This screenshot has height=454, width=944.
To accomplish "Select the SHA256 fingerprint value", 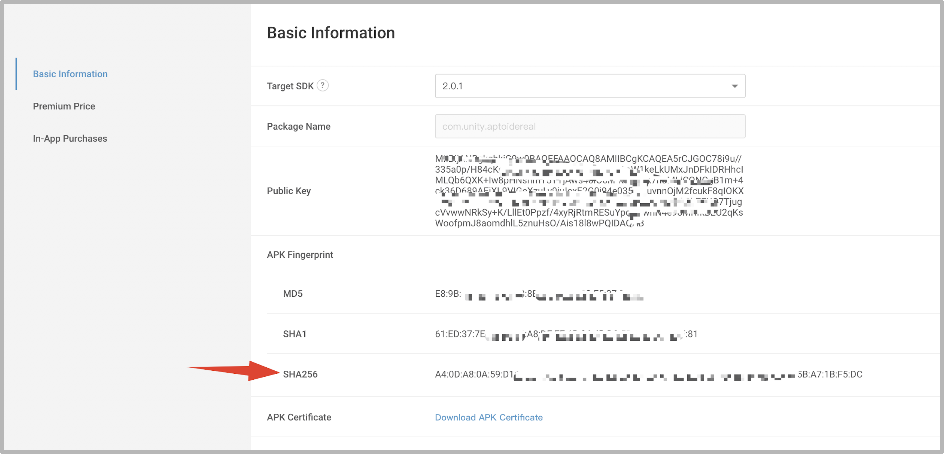I will [649, 375].
